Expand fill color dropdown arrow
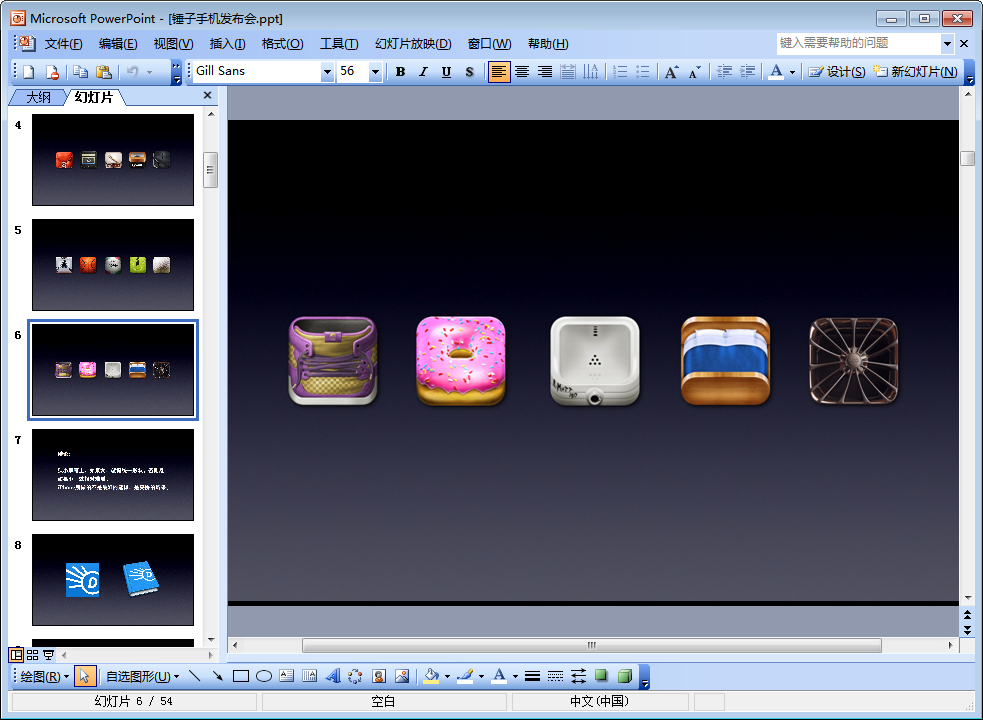Viewport: 983px width, 720px height. (447, 677)
